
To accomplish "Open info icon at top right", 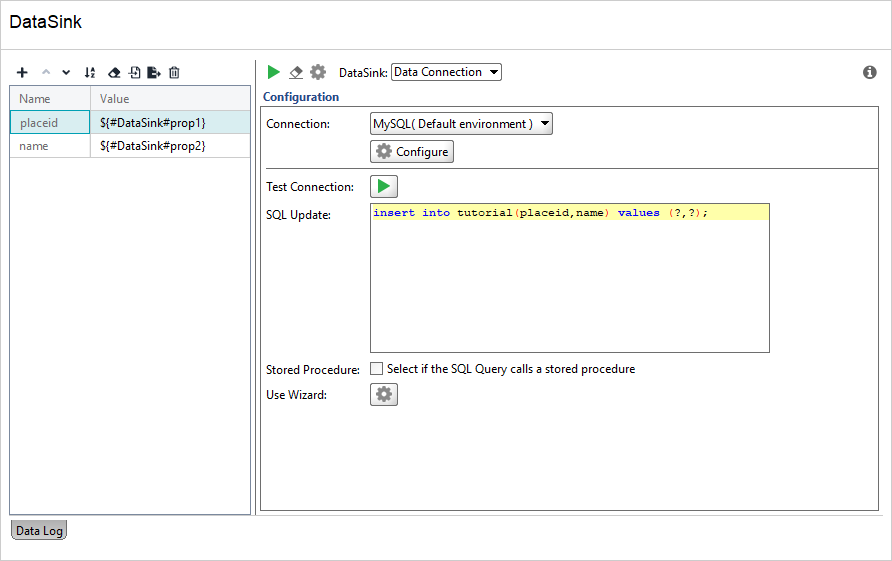I will click(x=869, y=72).
